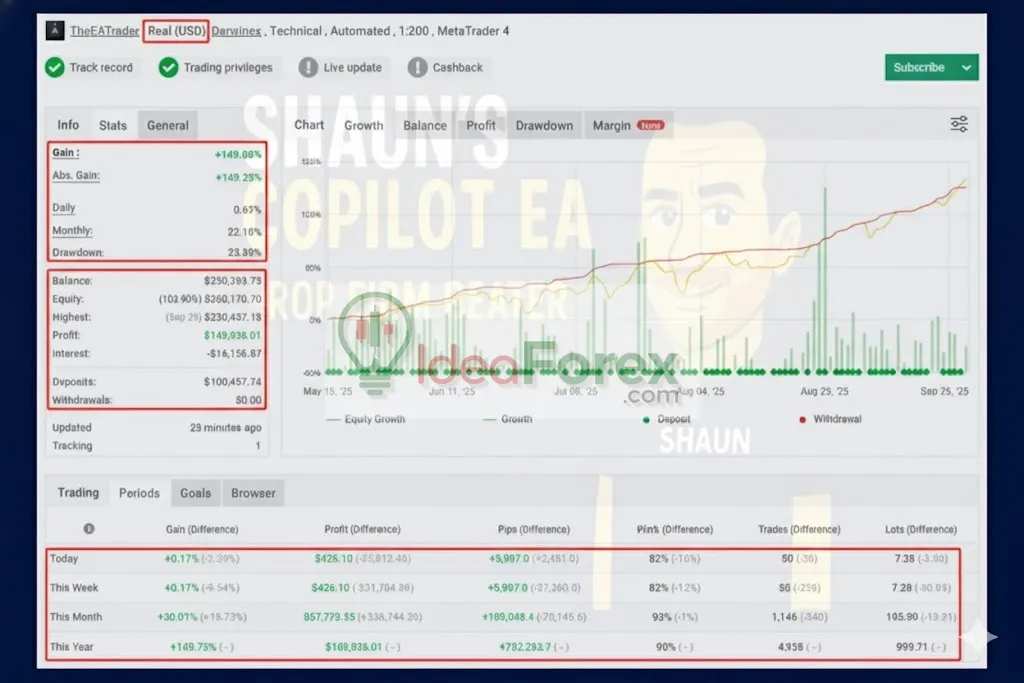Screen dimensions: 1024x683
Task: Open the Darwinex broker link
Action: 236,31
